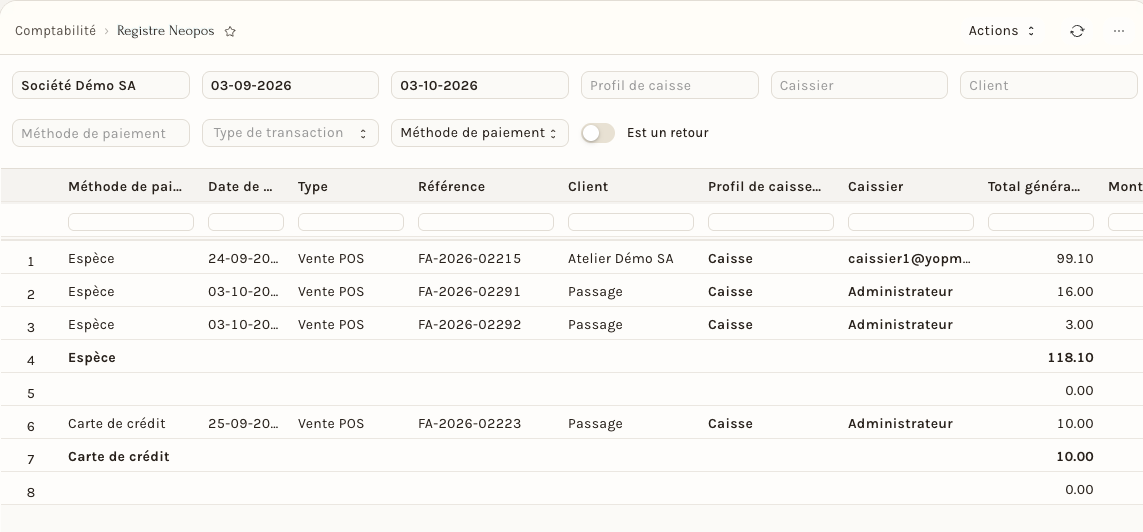This screenshot has width=1143, height=532.
Task: Click filter box under Caissier column
Action: point(910,222)
